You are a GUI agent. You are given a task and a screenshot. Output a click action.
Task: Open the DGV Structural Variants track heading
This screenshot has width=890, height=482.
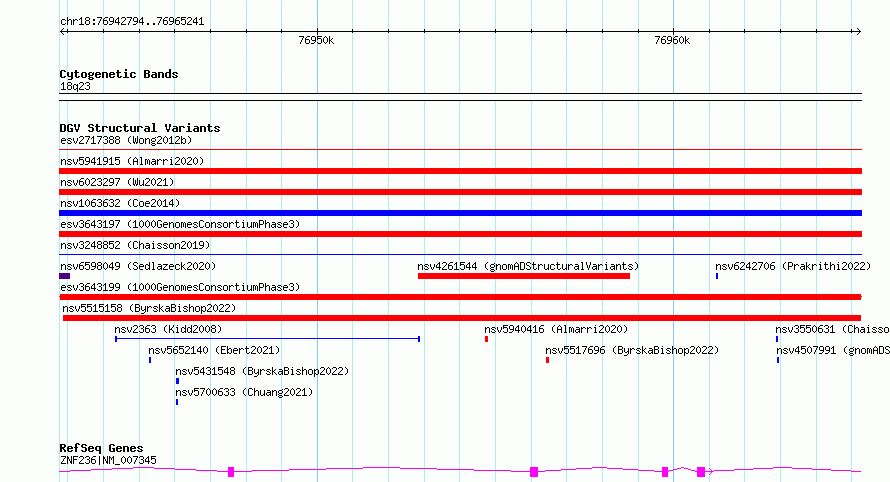[140, 128]
